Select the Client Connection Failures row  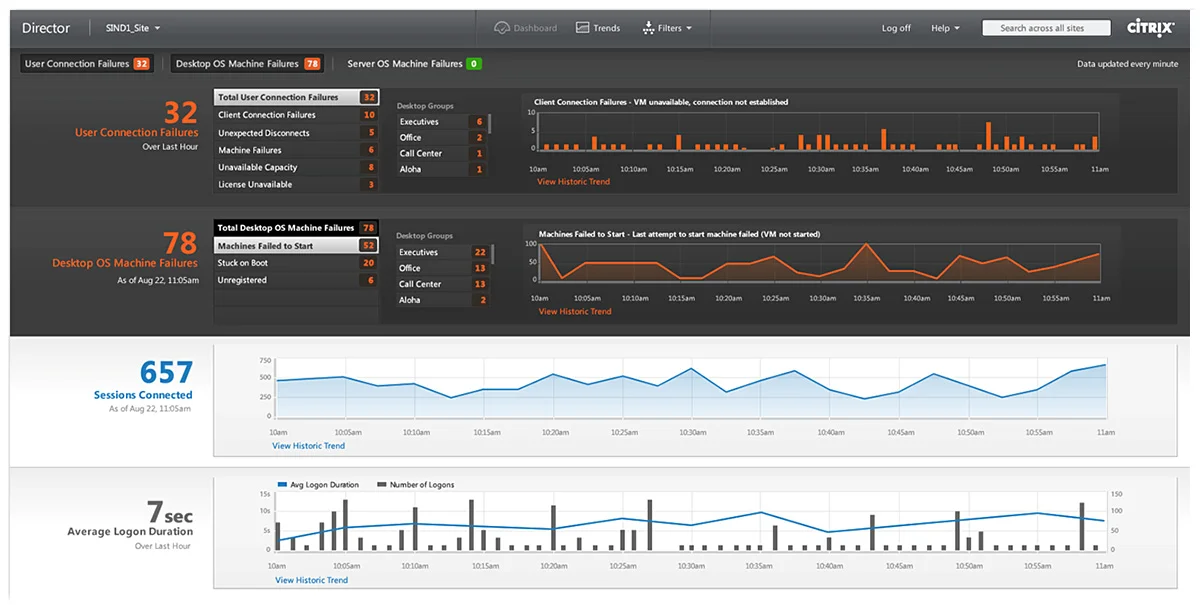coord(296,115)
